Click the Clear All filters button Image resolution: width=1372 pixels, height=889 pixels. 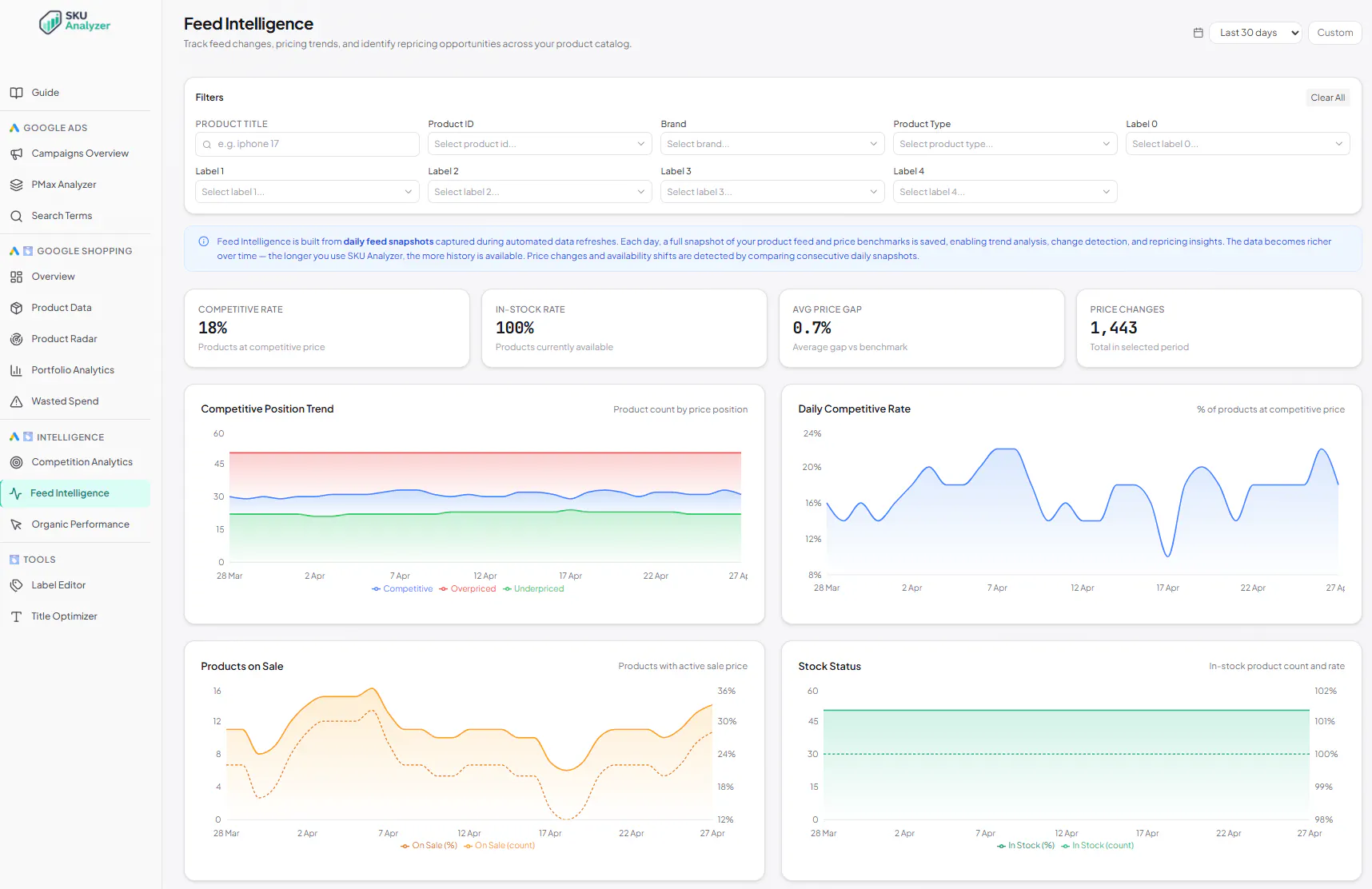click(x=1327, y=98)
